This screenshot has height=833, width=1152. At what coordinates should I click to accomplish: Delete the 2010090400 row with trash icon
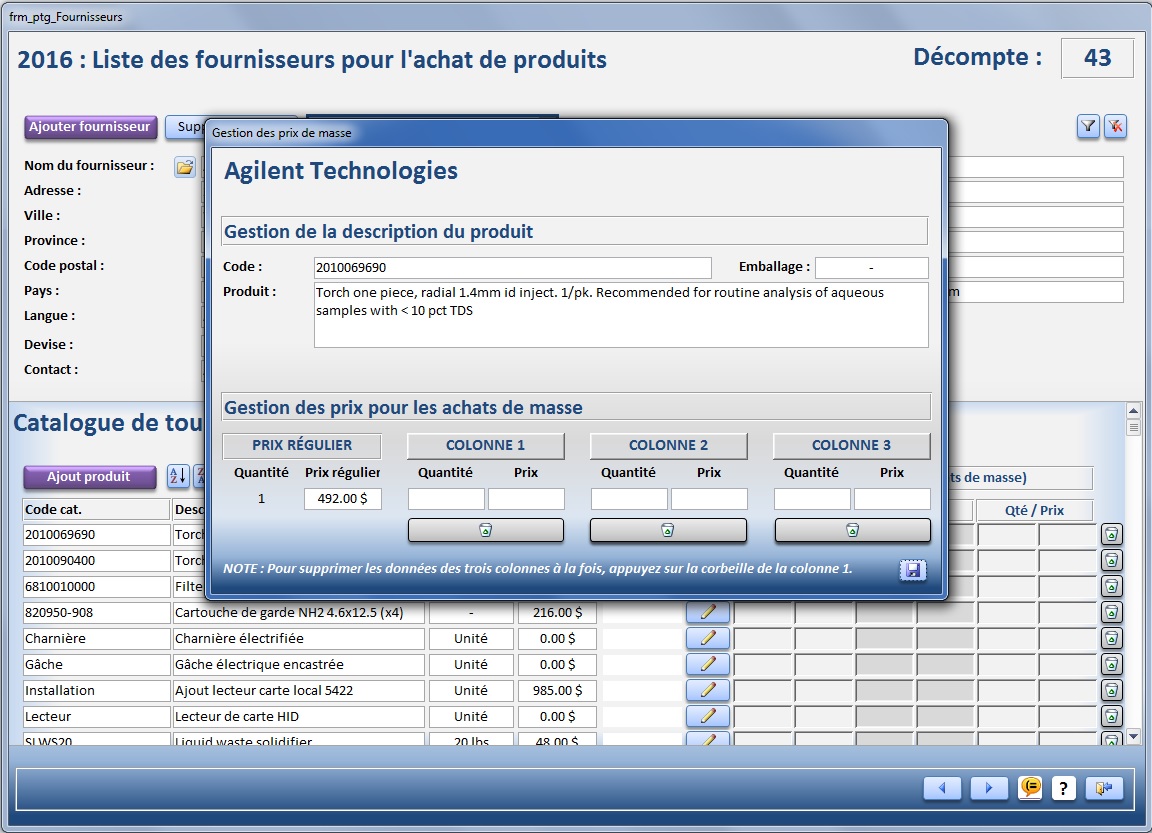click(1112, 560)
